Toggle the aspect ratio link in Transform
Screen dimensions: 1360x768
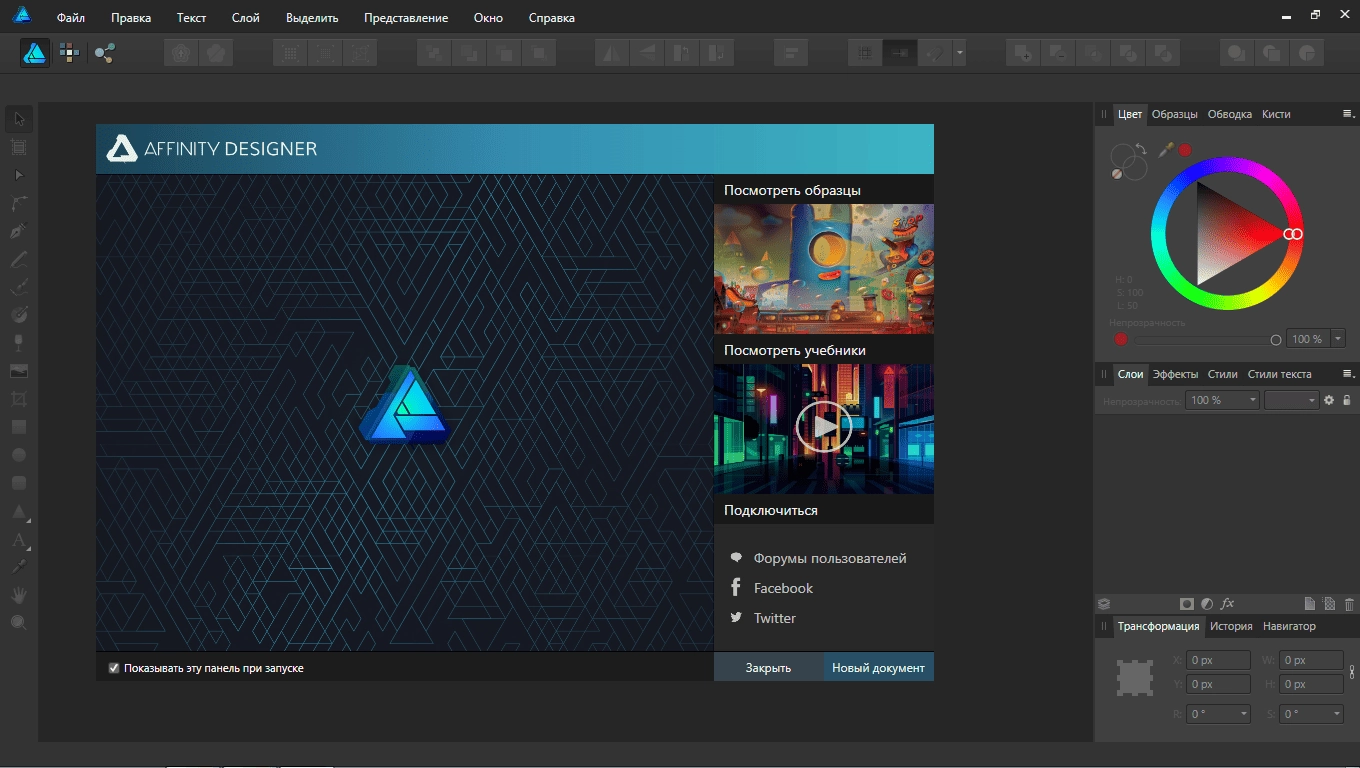pyautogui.click(x=1352, y=672)
